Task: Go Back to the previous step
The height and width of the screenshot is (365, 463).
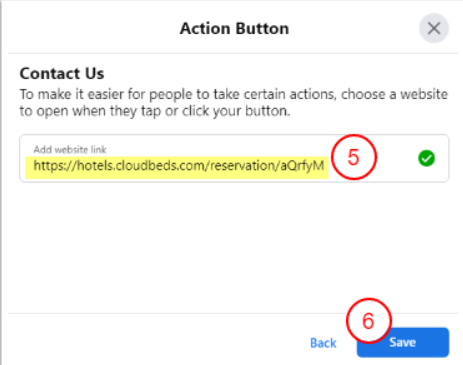Action: click(323, 343)
